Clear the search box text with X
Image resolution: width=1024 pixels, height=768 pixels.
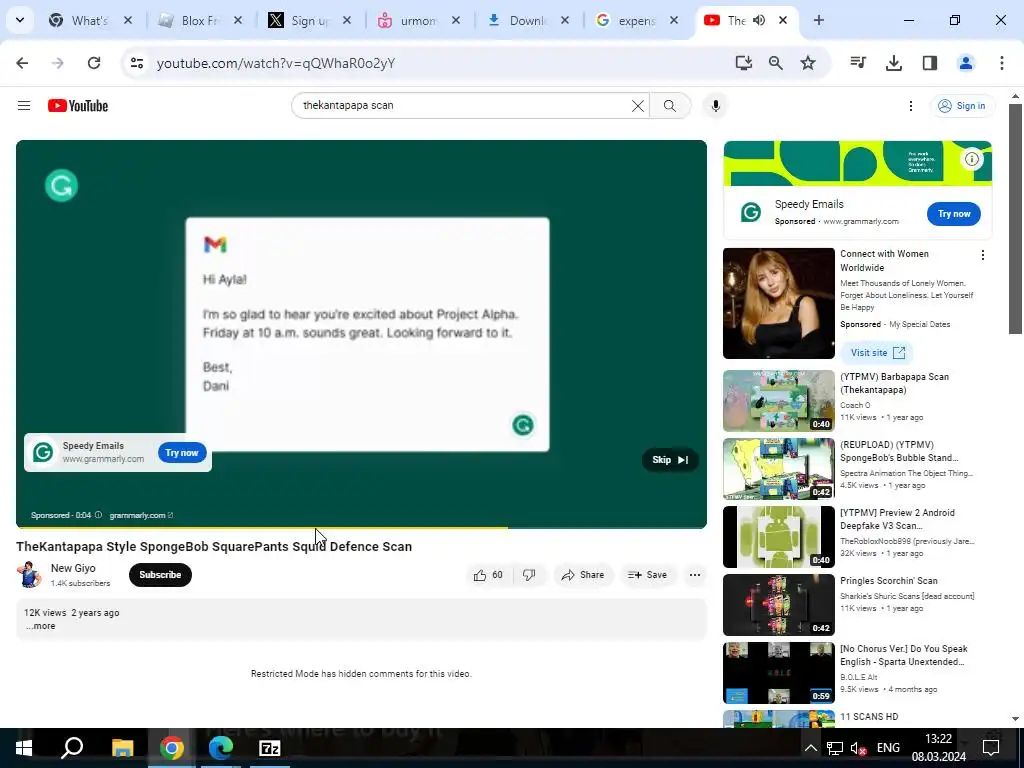coord(638,106)
